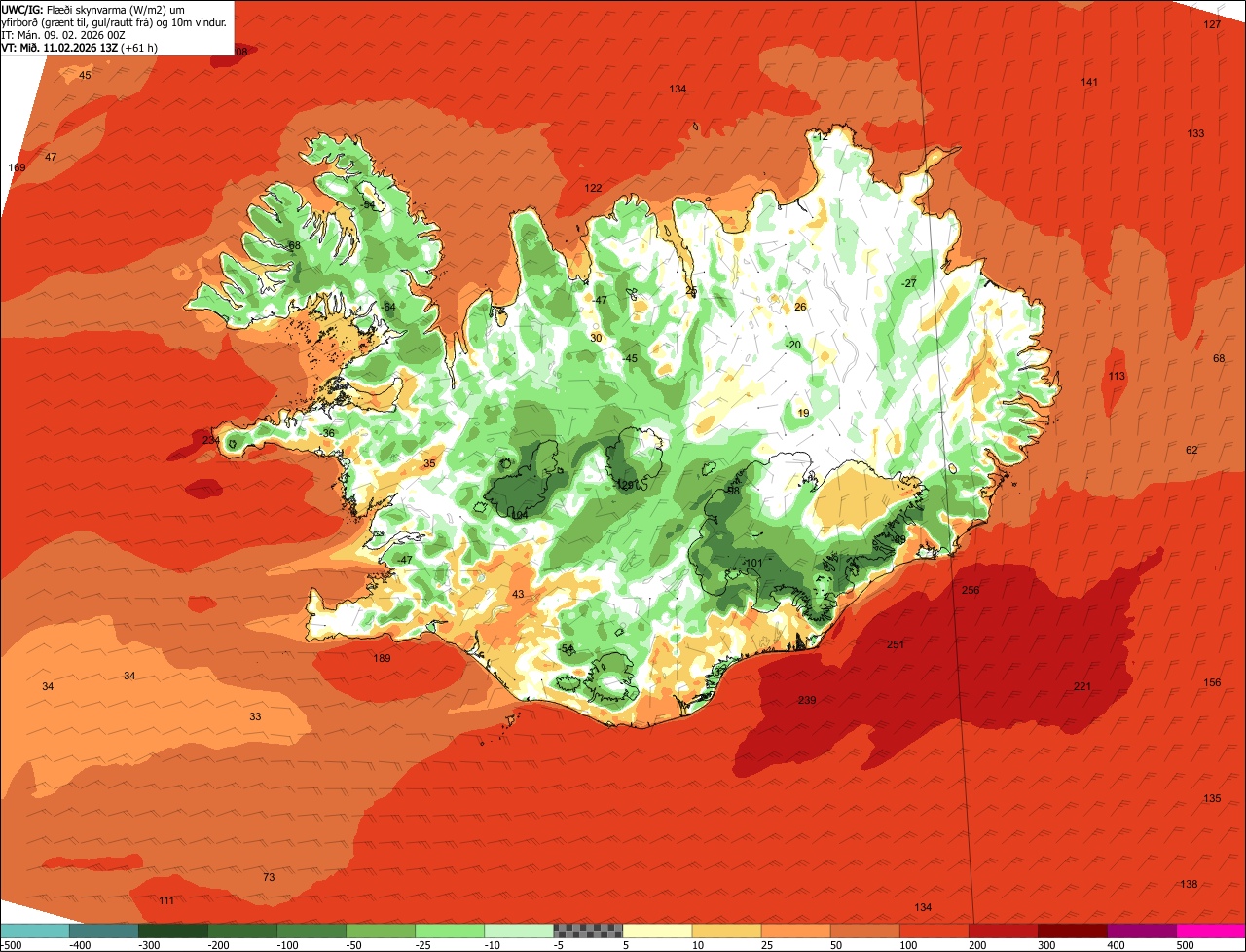Click the map value '-27'
This screenshot has width=1246, height=952.
(909, 283)
